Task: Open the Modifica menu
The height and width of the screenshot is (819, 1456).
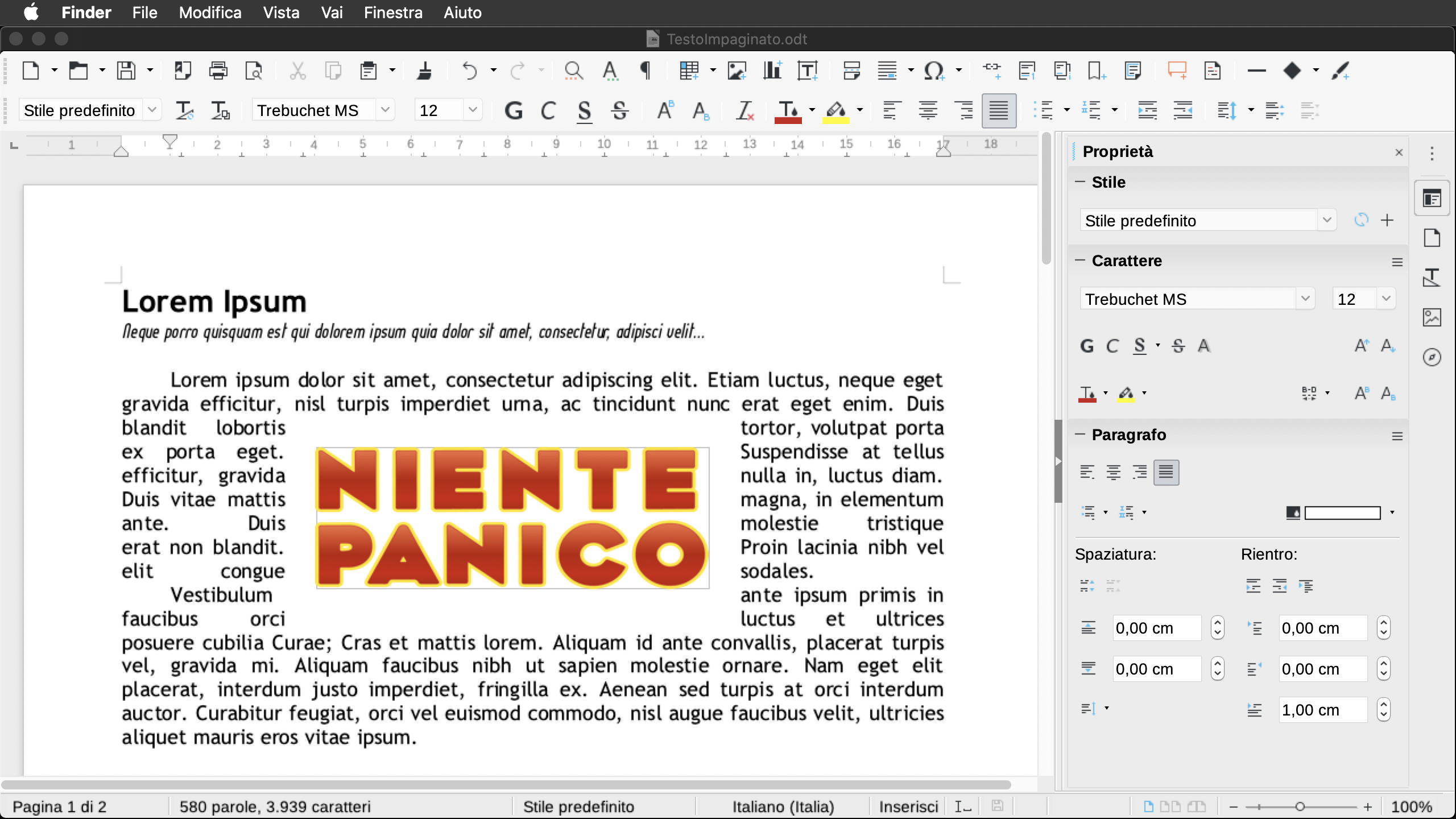Action: [x=210, y=13]
